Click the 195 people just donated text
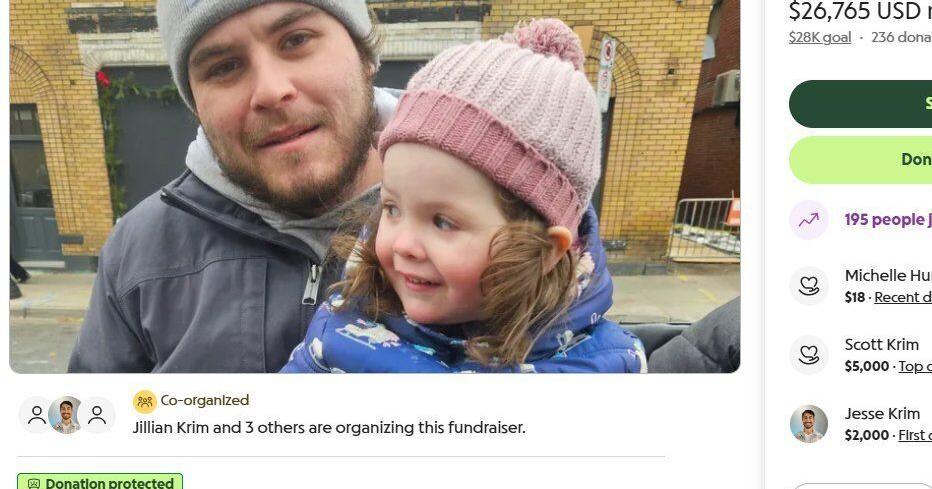This screenshot has width=932, height=489. [x=888, y=220]
